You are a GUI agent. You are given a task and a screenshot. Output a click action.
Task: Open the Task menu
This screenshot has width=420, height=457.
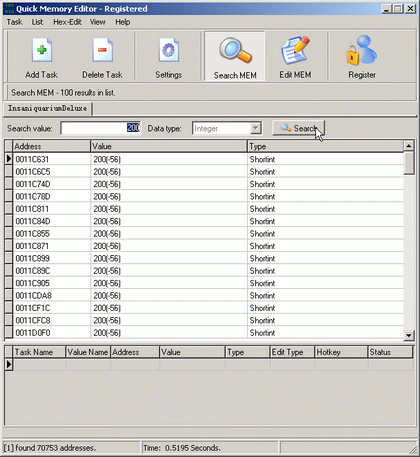14,22
